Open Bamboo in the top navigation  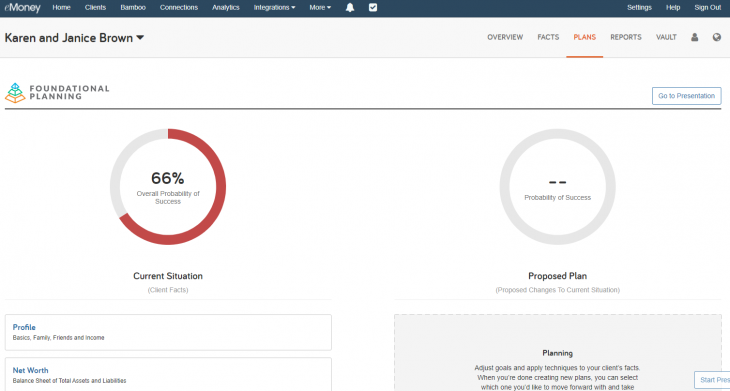133,7
